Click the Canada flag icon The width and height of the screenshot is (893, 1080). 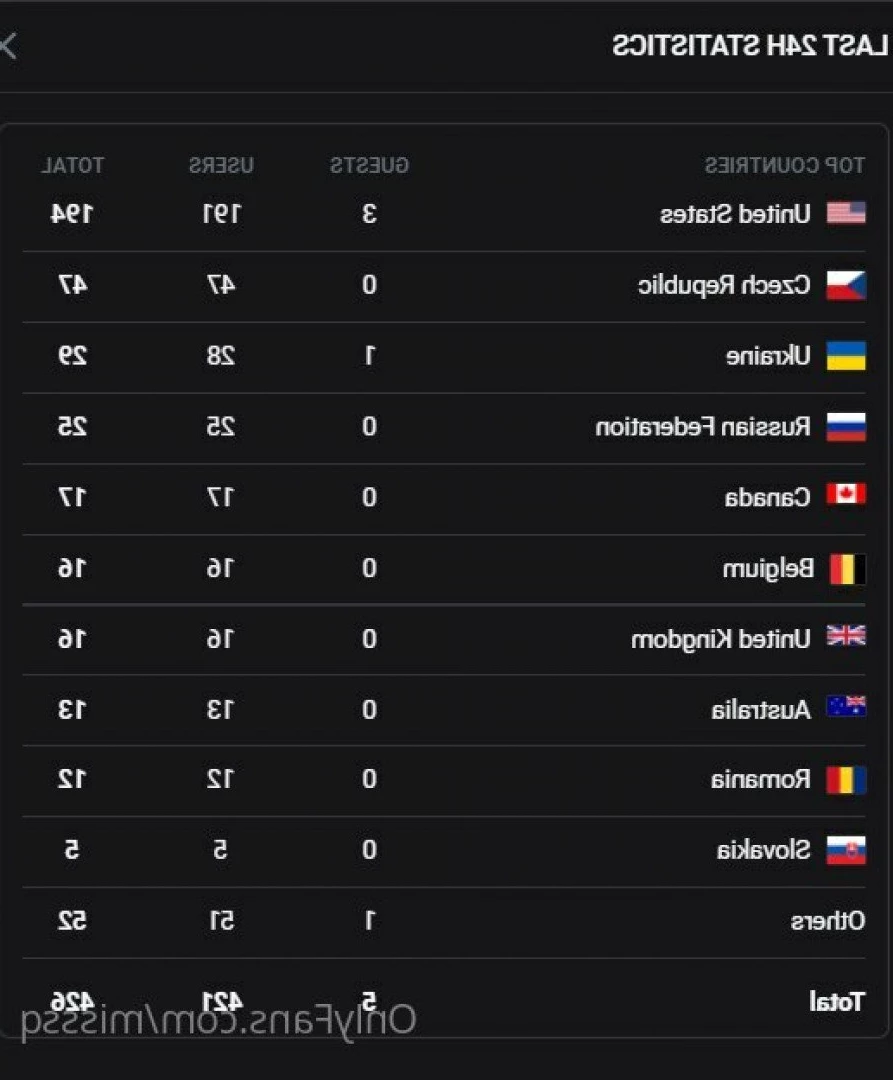pos(845,494)
